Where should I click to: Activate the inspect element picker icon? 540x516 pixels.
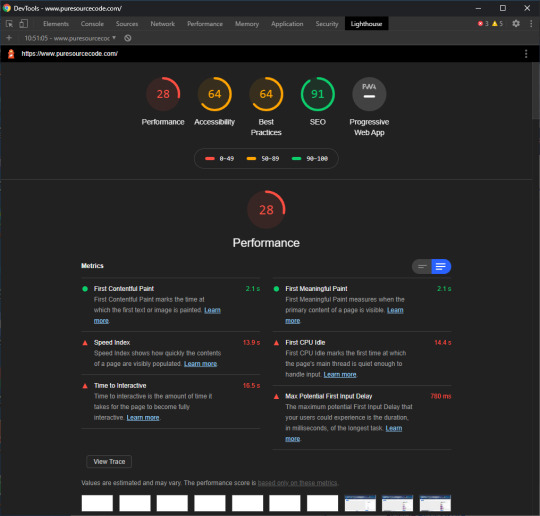point(10,24)
